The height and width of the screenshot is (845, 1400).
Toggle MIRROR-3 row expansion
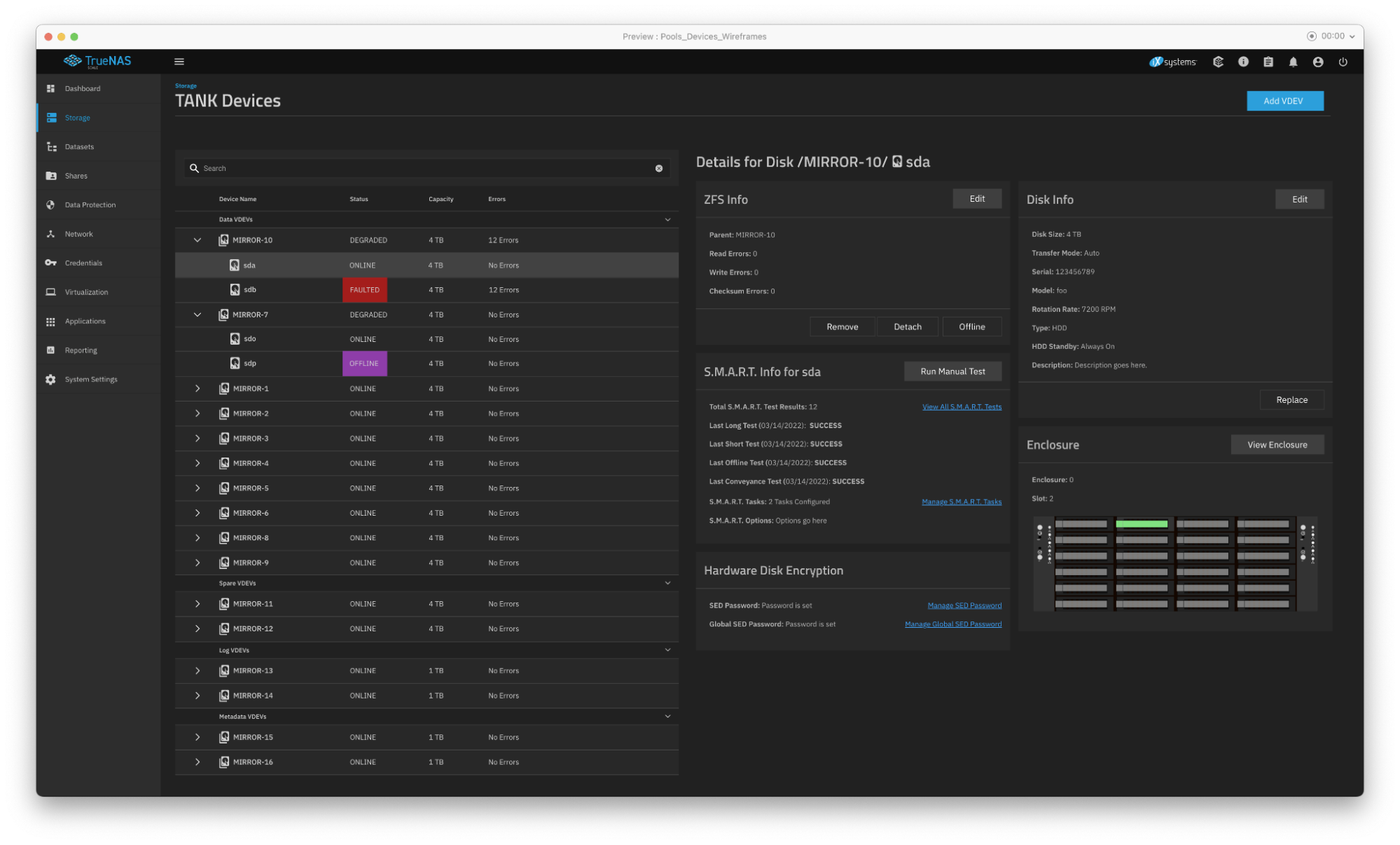coord(197,438)
